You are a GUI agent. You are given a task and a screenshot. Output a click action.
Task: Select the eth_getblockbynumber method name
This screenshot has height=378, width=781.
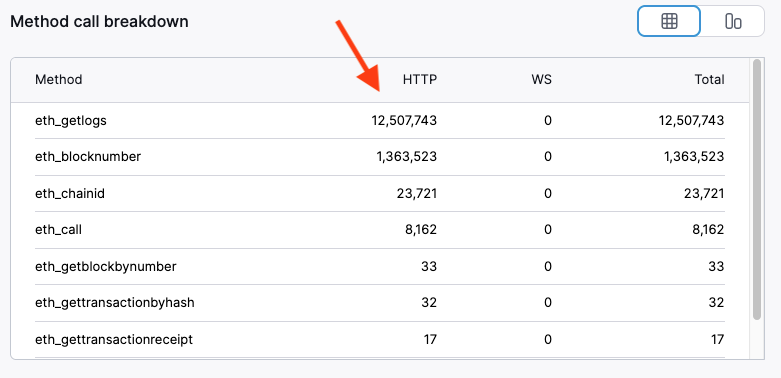click(x=106, y=267)
